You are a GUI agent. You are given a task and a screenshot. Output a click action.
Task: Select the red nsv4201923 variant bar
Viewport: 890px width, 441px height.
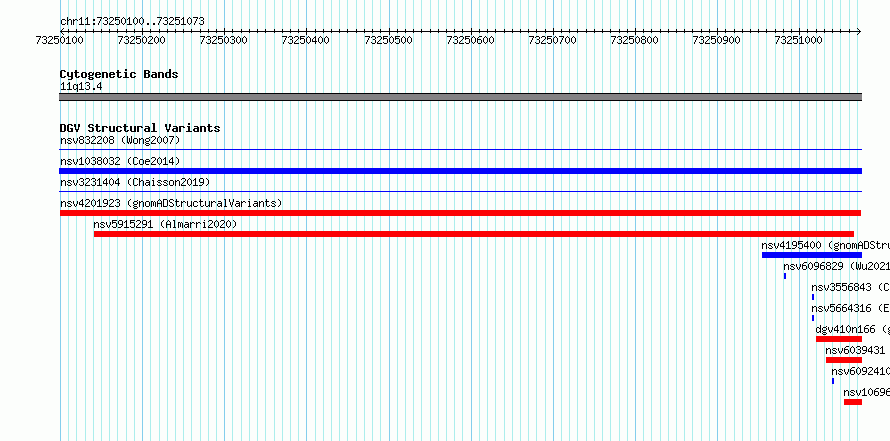pyautogui.click(x=460, y=213)
